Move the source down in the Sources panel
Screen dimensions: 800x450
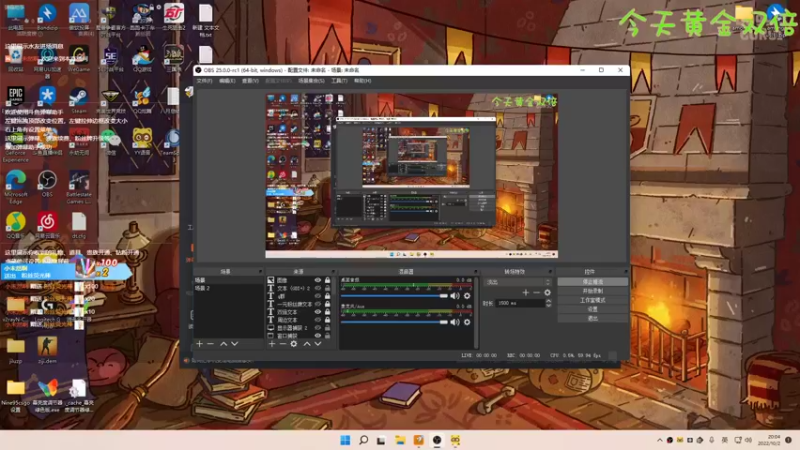318,344
